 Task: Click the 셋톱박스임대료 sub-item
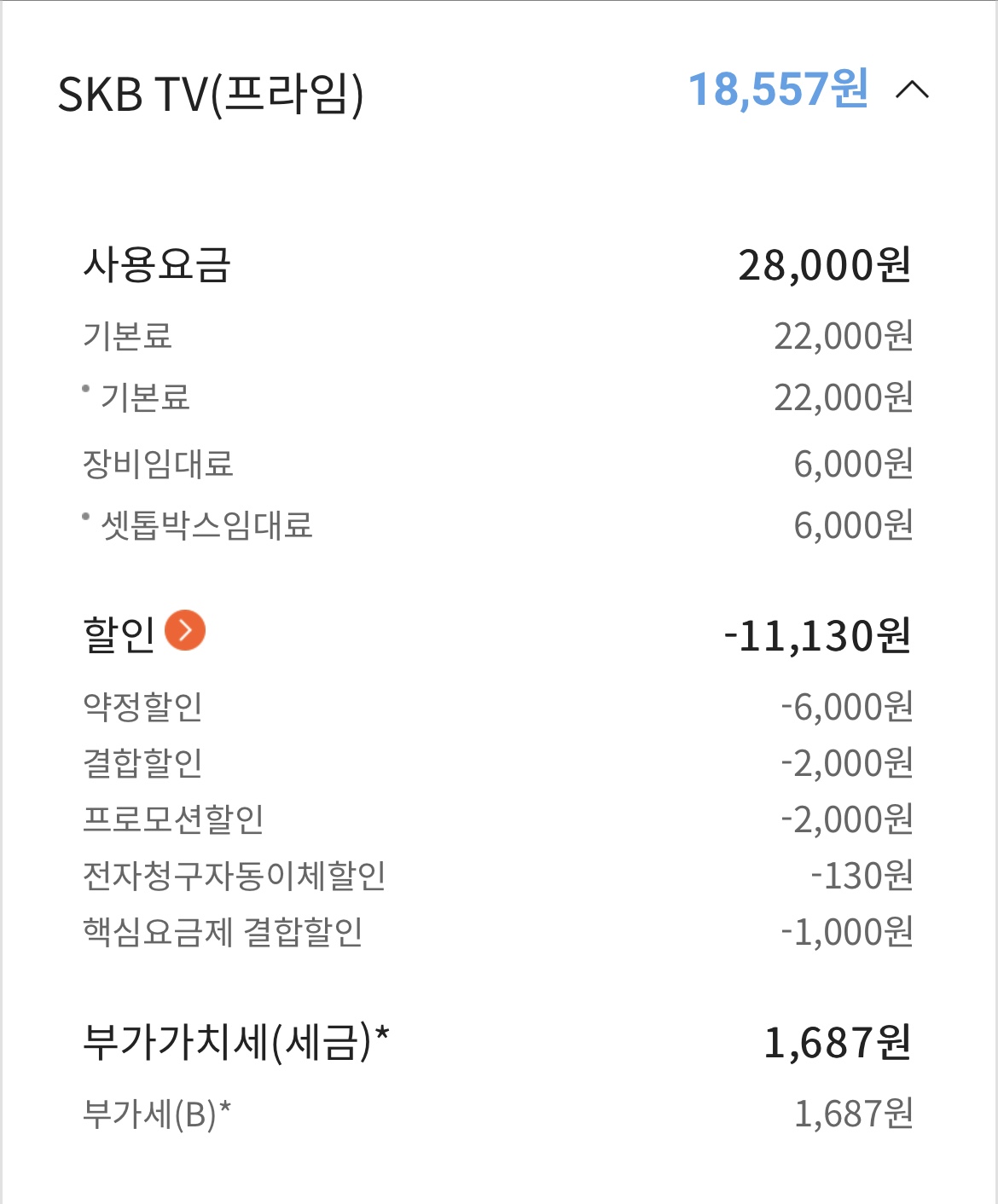pyautogui.click(x=206, y=525)
